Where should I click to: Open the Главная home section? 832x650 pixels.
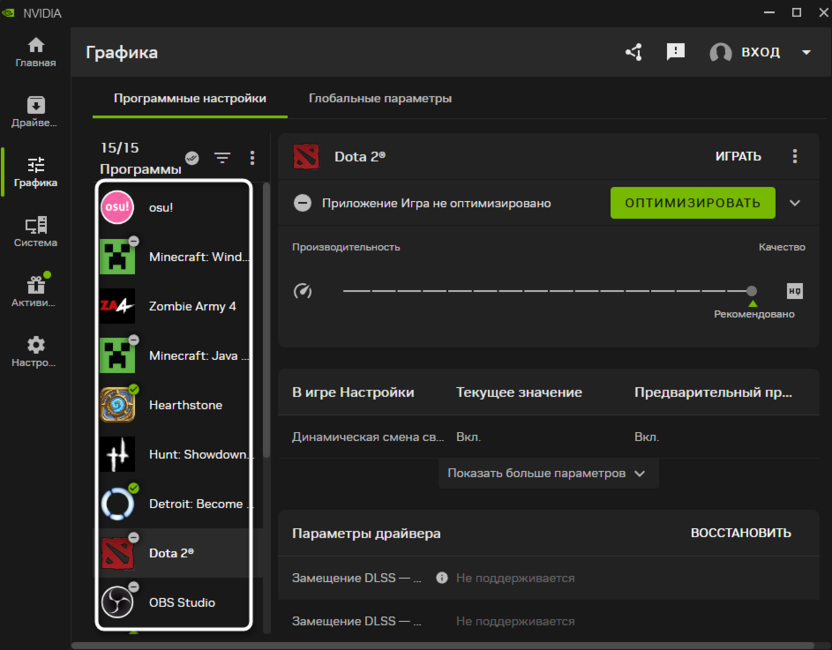pos(36,53)
